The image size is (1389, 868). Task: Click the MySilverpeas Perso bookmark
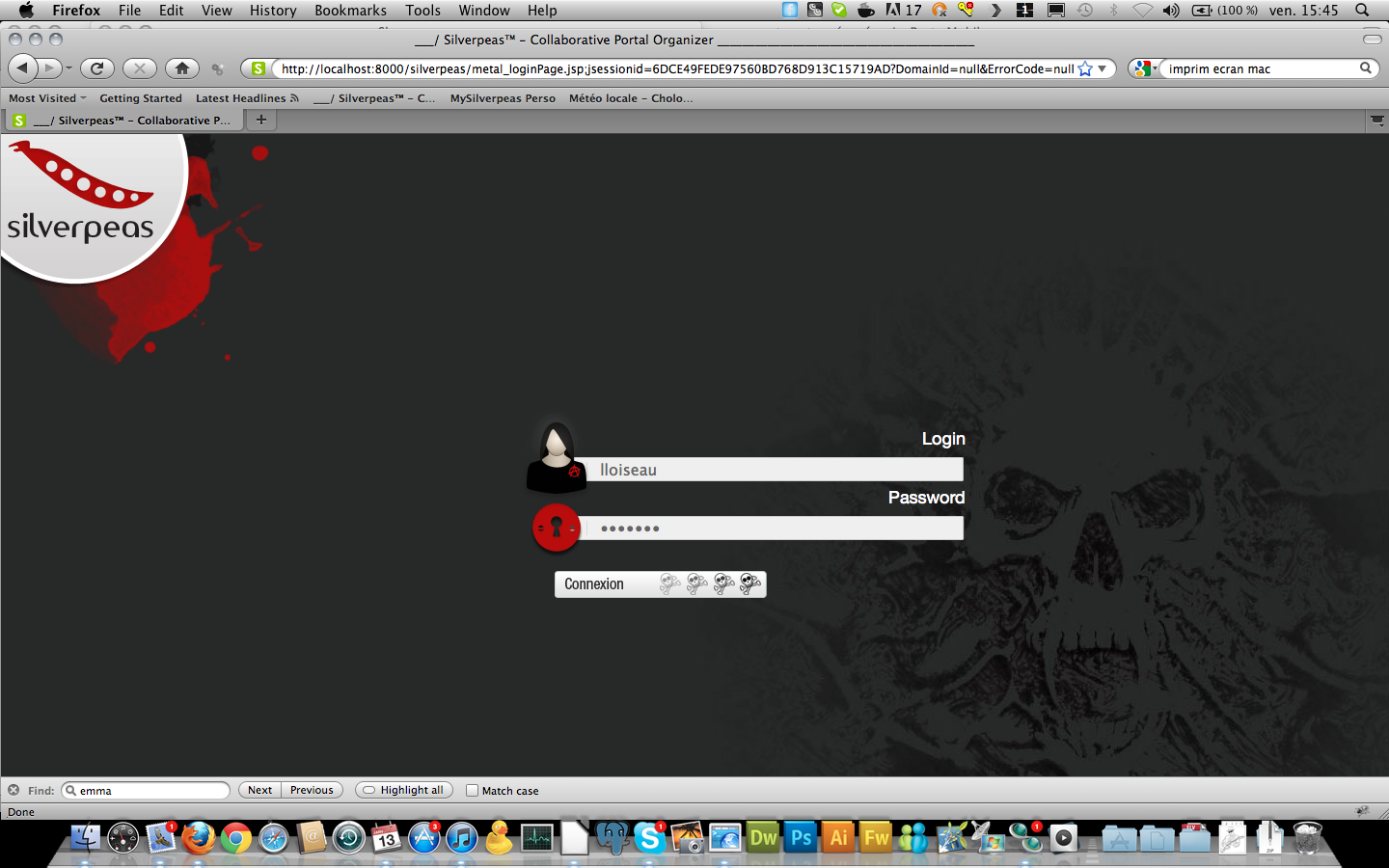point(503,98)
